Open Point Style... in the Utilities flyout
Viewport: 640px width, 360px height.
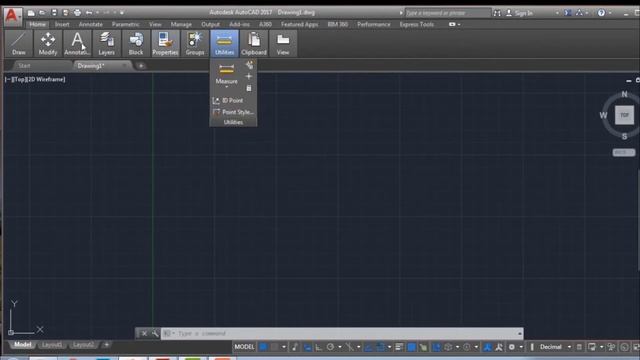pyautogui.click(x=233, y=112)
